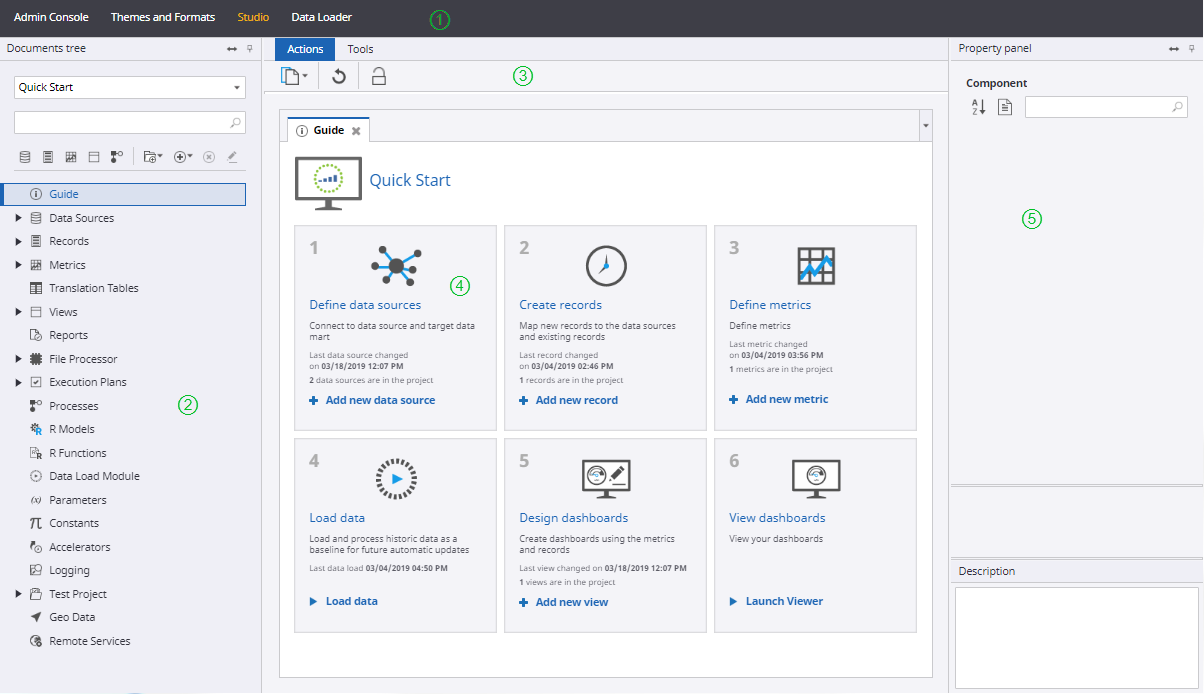Click the Launch Viewer link
Image resolution: width=1204 pixels, height=694 pixels.
(784, 601)
